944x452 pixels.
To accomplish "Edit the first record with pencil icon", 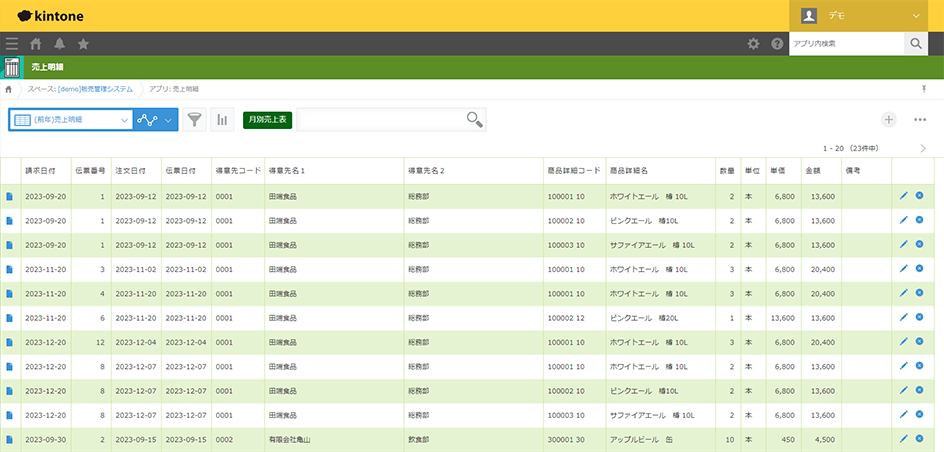I will (x=904, y=196).
